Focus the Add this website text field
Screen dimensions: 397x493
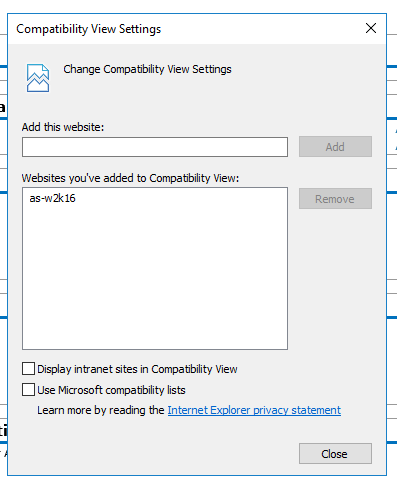point(155,147)
